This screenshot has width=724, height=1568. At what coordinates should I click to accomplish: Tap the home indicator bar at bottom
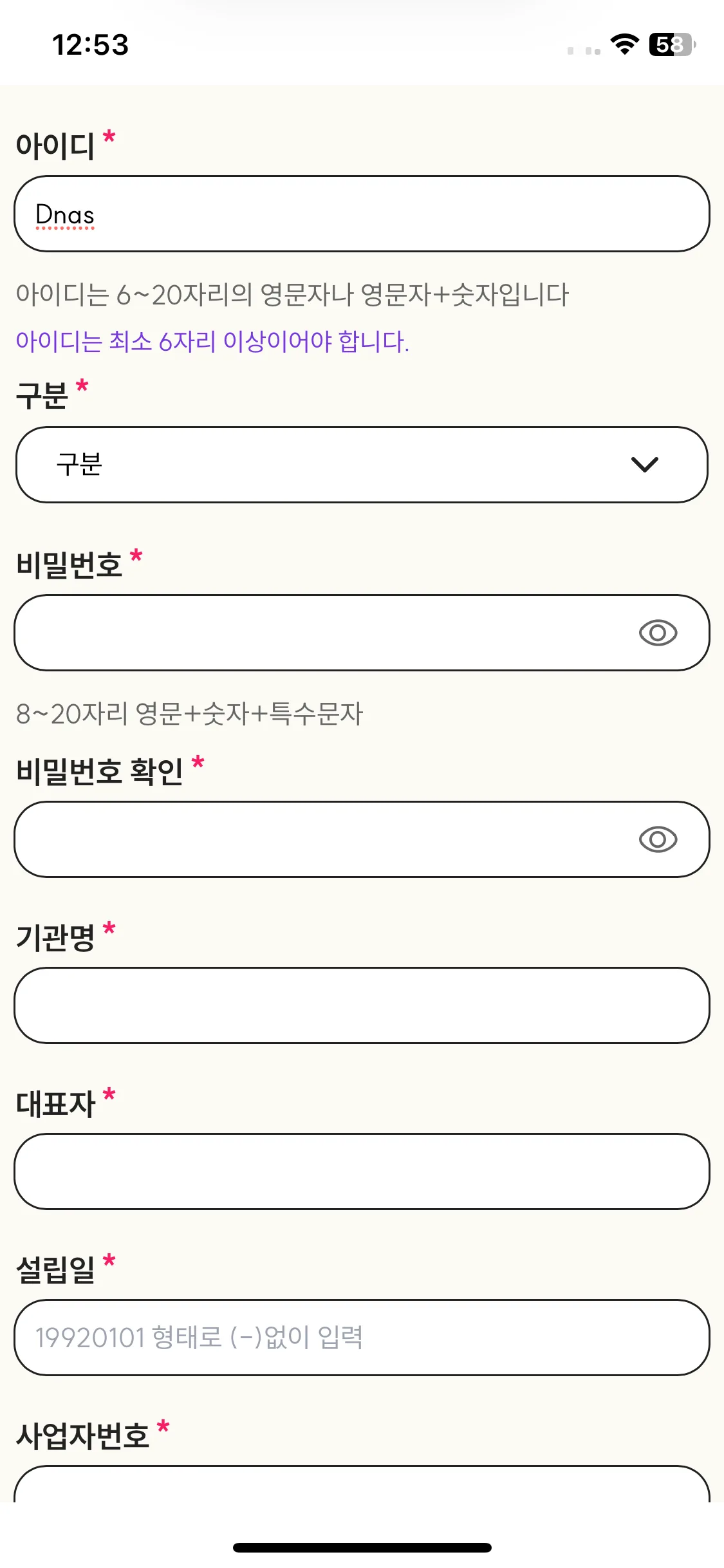362,1547
